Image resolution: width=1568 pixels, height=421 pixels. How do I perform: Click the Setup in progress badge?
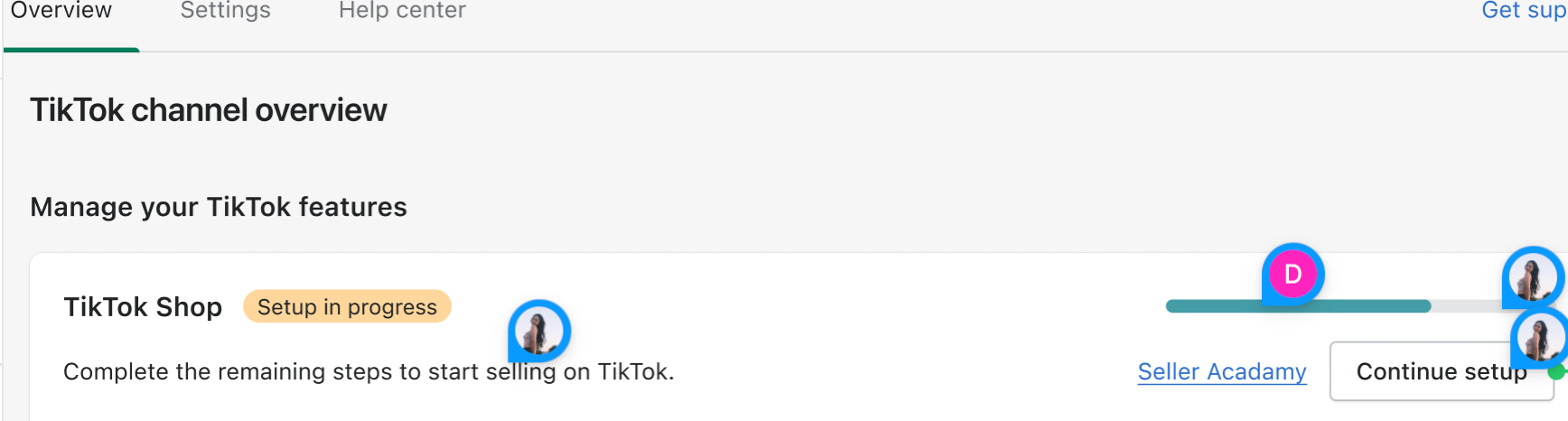click(x=347, y=307)
